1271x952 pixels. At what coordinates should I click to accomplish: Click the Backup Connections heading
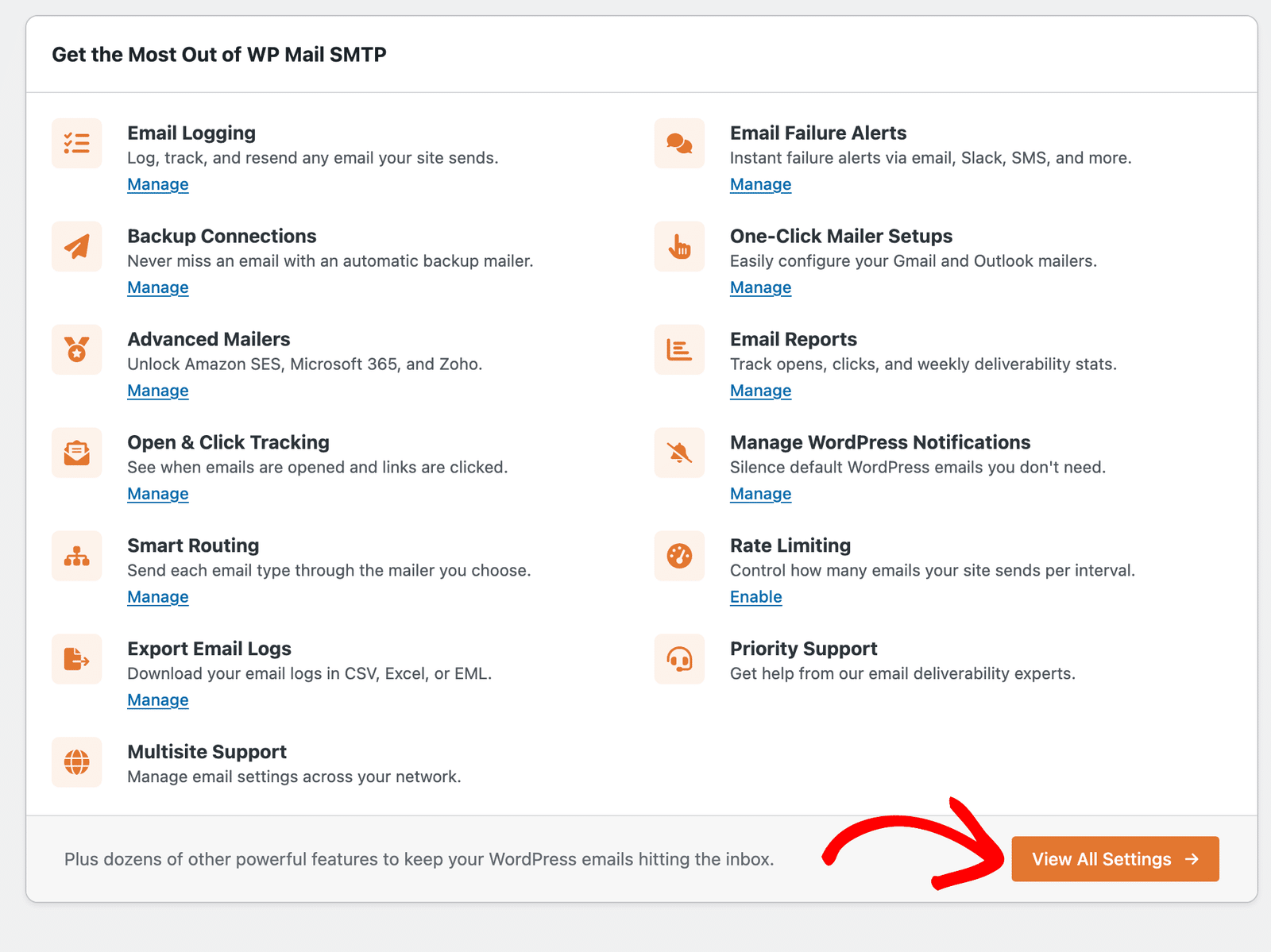tap(222, 237)
